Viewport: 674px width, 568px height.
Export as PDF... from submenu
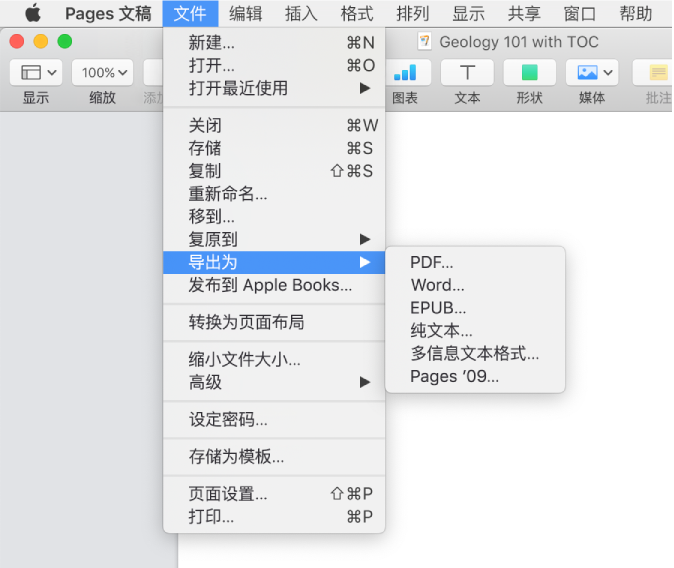tap(475, 262)
